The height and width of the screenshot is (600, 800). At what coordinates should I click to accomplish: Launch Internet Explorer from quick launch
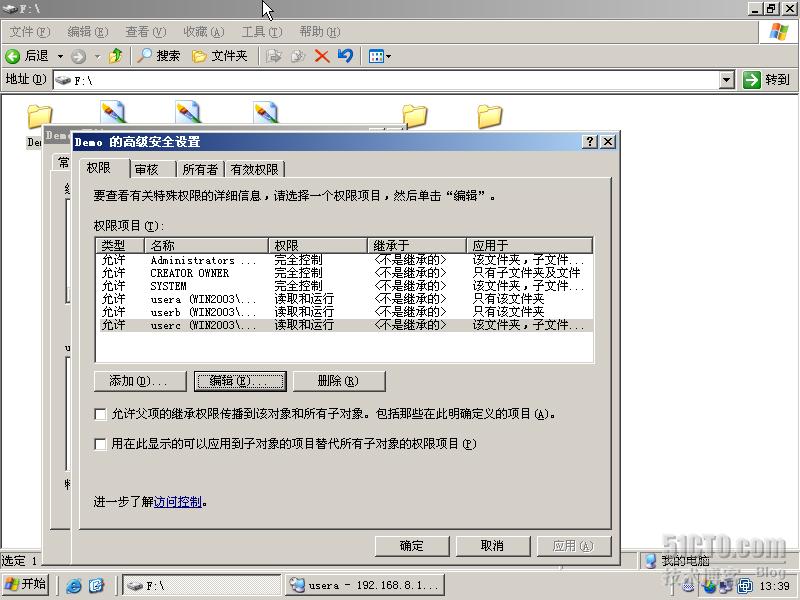coord(73,585)
